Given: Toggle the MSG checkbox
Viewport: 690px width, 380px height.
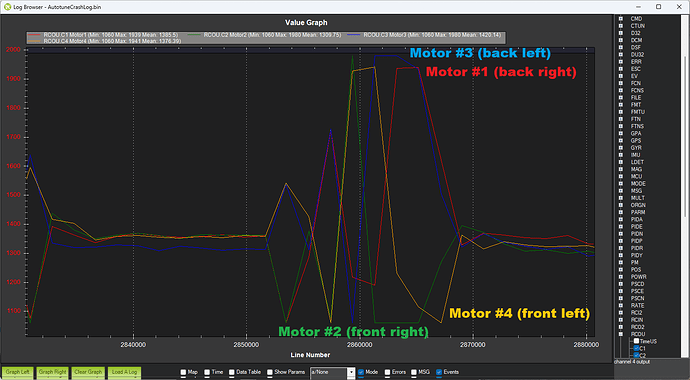Looking at the screenshot, I should (414, 372).
